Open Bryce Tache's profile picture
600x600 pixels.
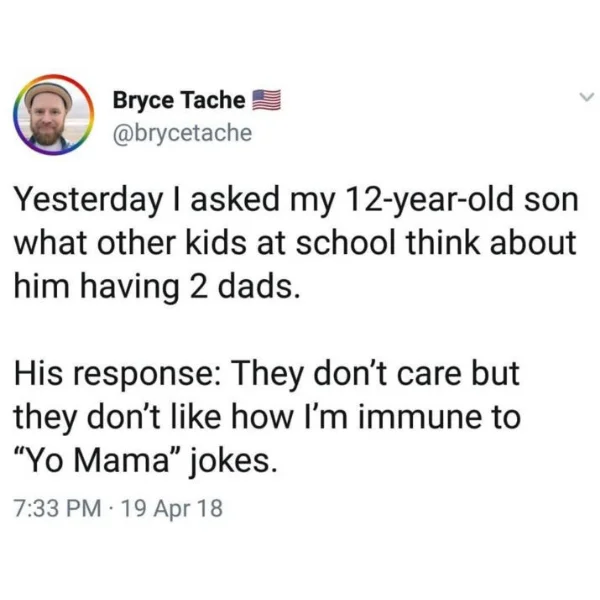54,115
